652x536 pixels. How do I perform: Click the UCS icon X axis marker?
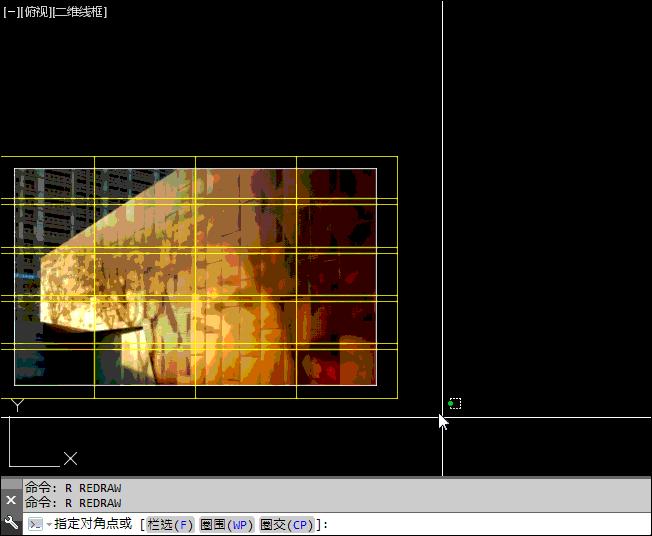pyautogui.click(x=70, y=459)
